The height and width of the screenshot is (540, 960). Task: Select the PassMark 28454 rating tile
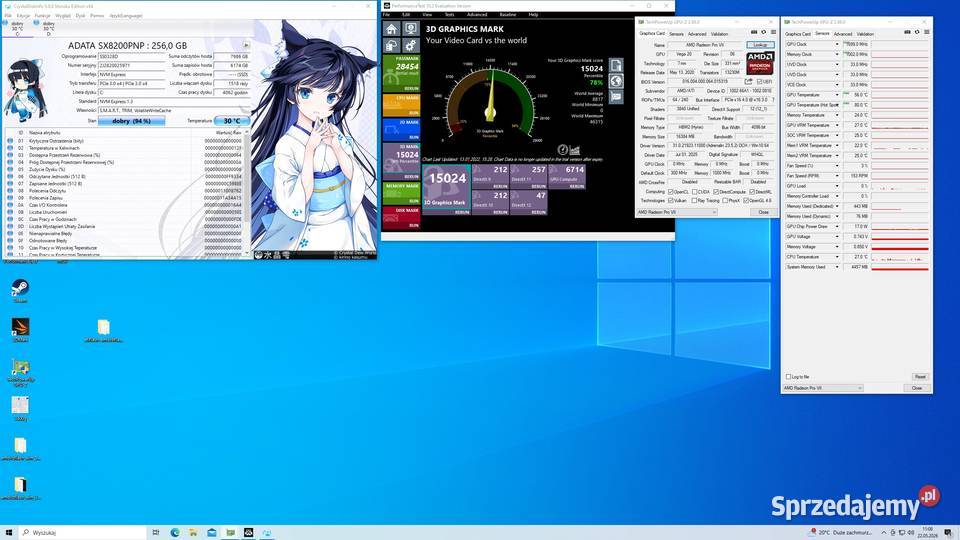pos(401,73)
